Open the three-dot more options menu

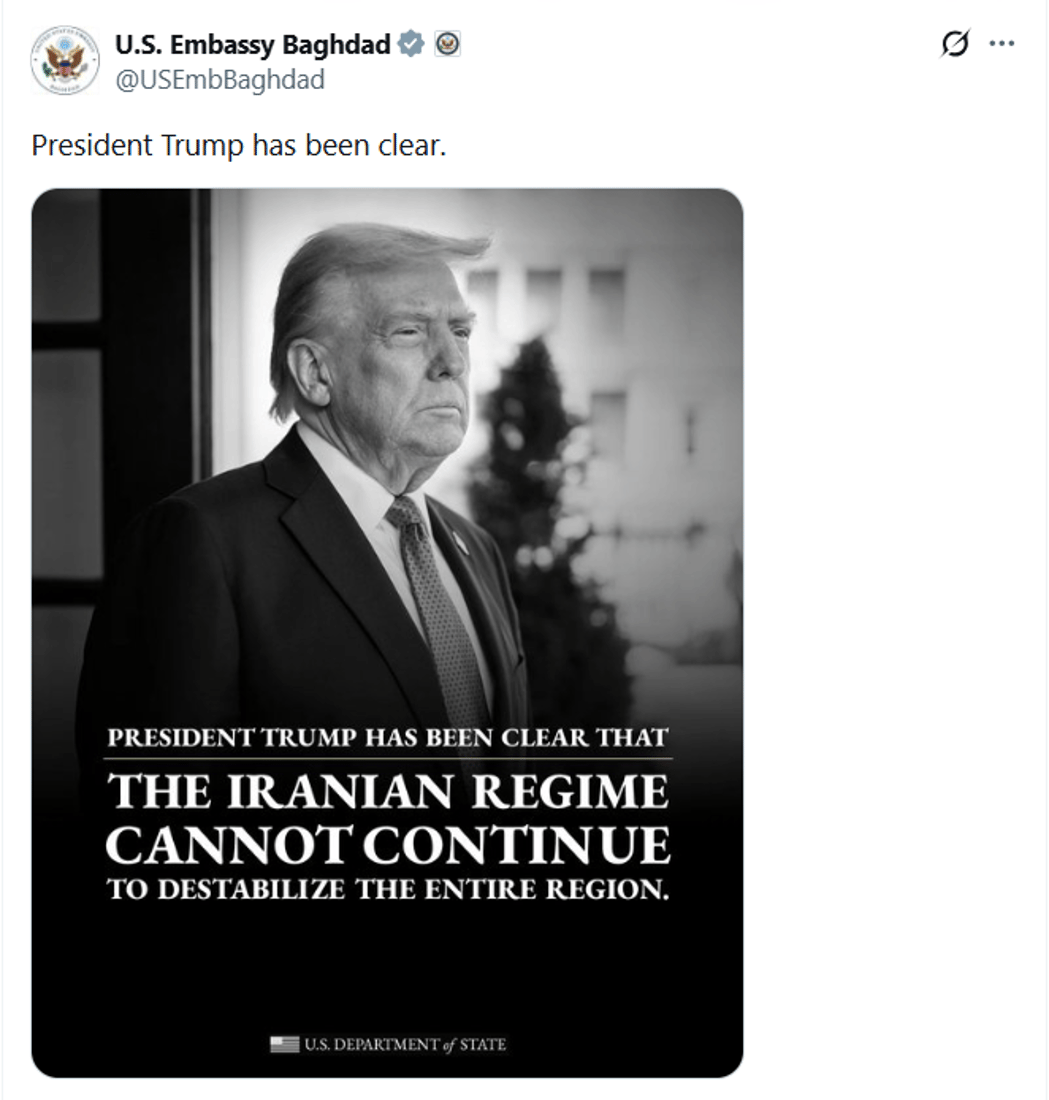tap(1002, 44)
